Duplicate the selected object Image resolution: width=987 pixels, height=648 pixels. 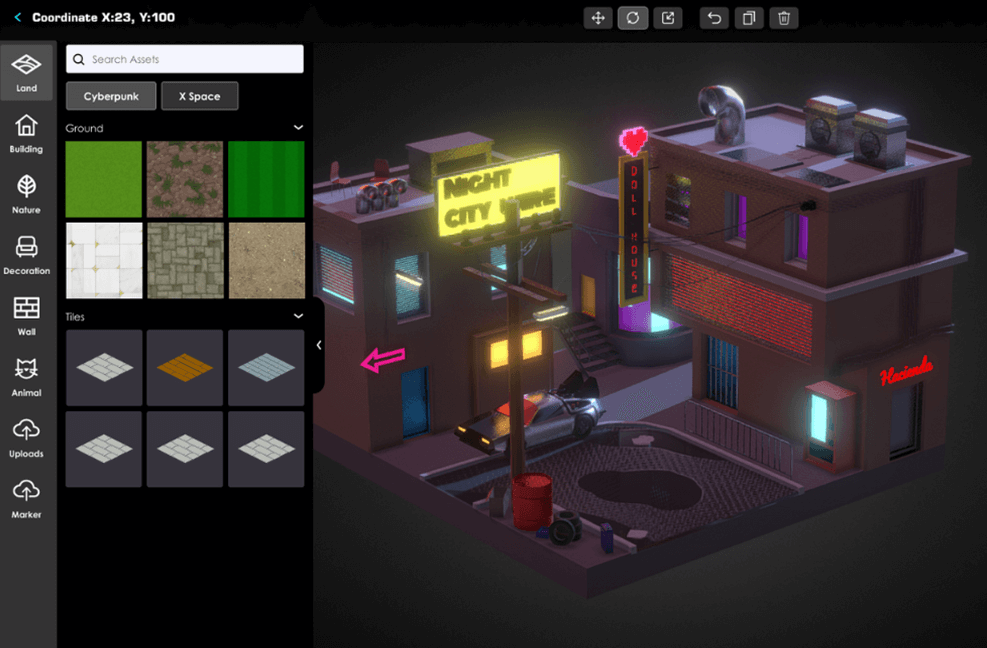click(x=749, y=18)
